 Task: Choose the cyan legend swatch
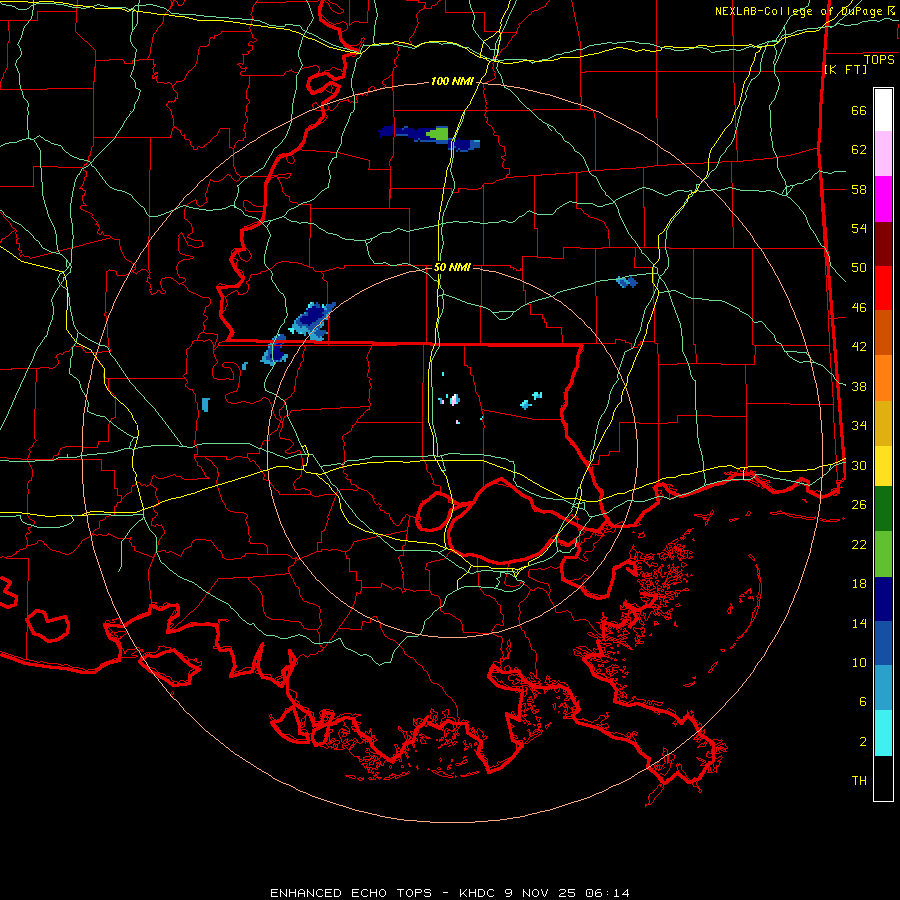point(883,733)
